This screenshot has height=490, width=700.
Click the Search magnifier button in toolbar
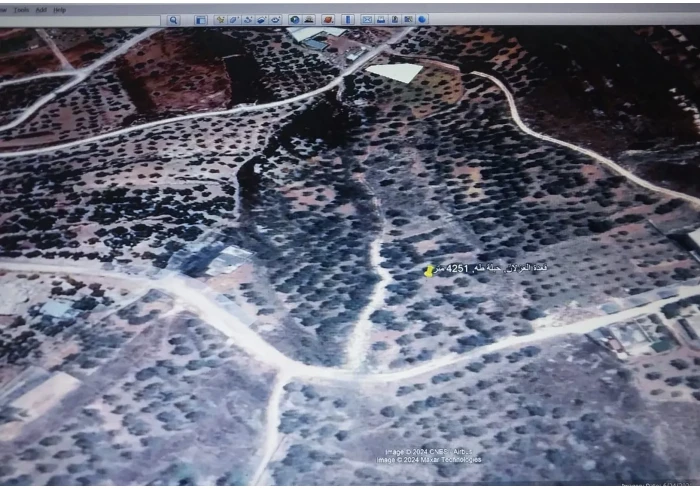tap(173, 20)
